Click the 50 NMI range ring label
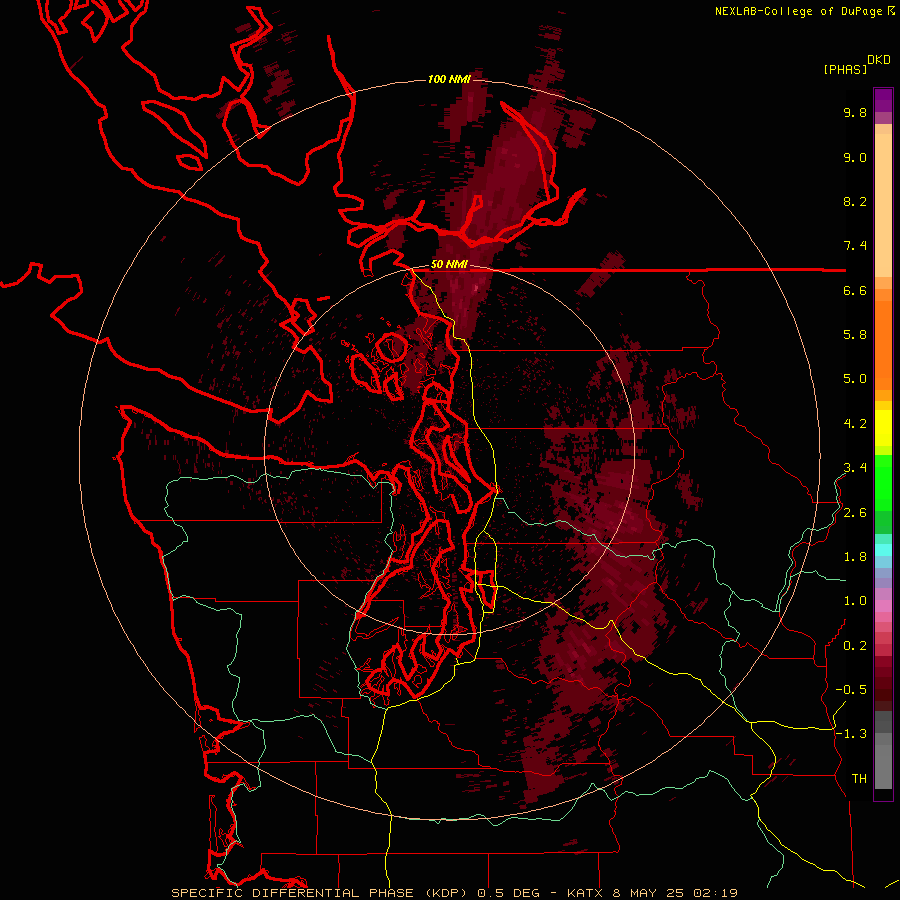The image size is (900, 900). [x=449, y=265]
